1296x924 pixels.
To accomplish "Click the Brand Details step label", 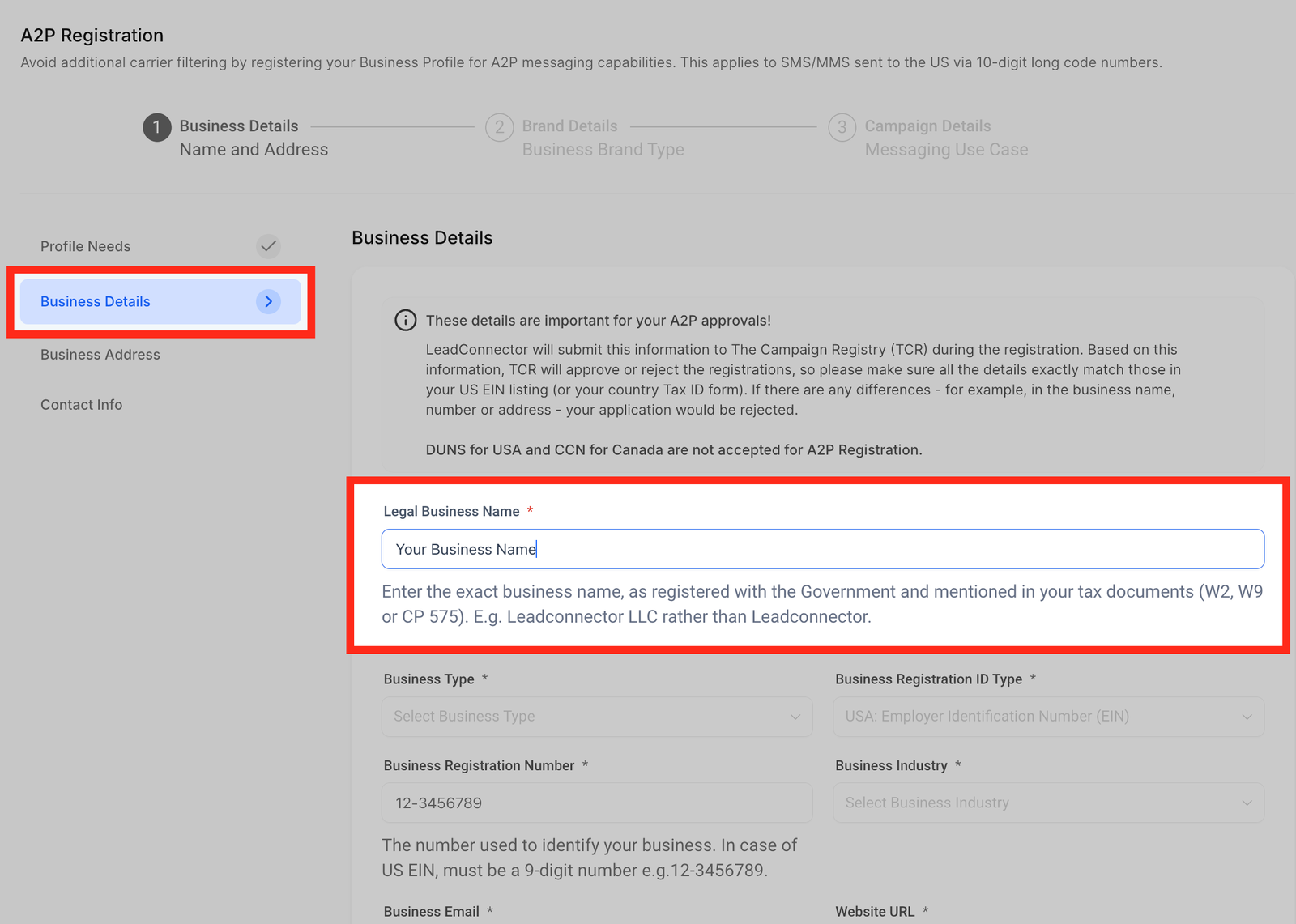I will pyautogui.click(x=569, y=126).
